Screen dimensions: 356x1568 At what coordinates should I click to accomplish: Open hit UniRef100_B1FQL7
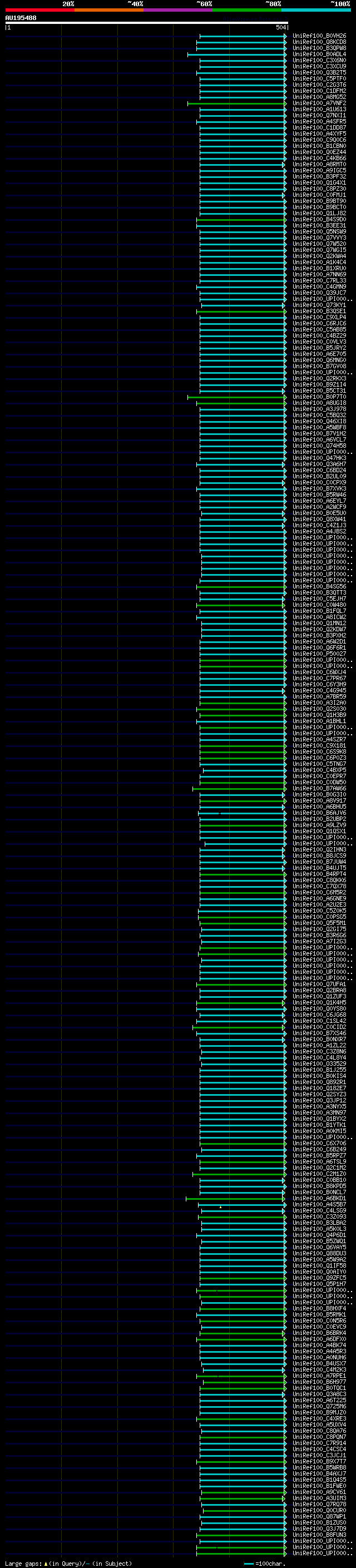(319, 611)
